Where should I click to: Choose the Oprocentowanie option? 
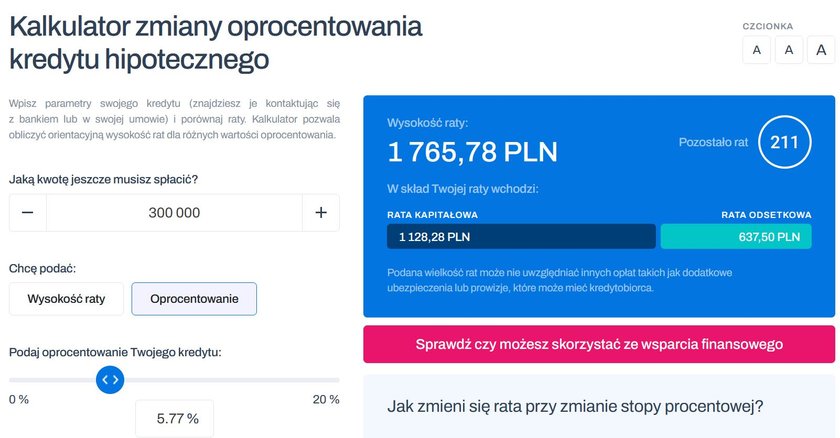point(194,299)
